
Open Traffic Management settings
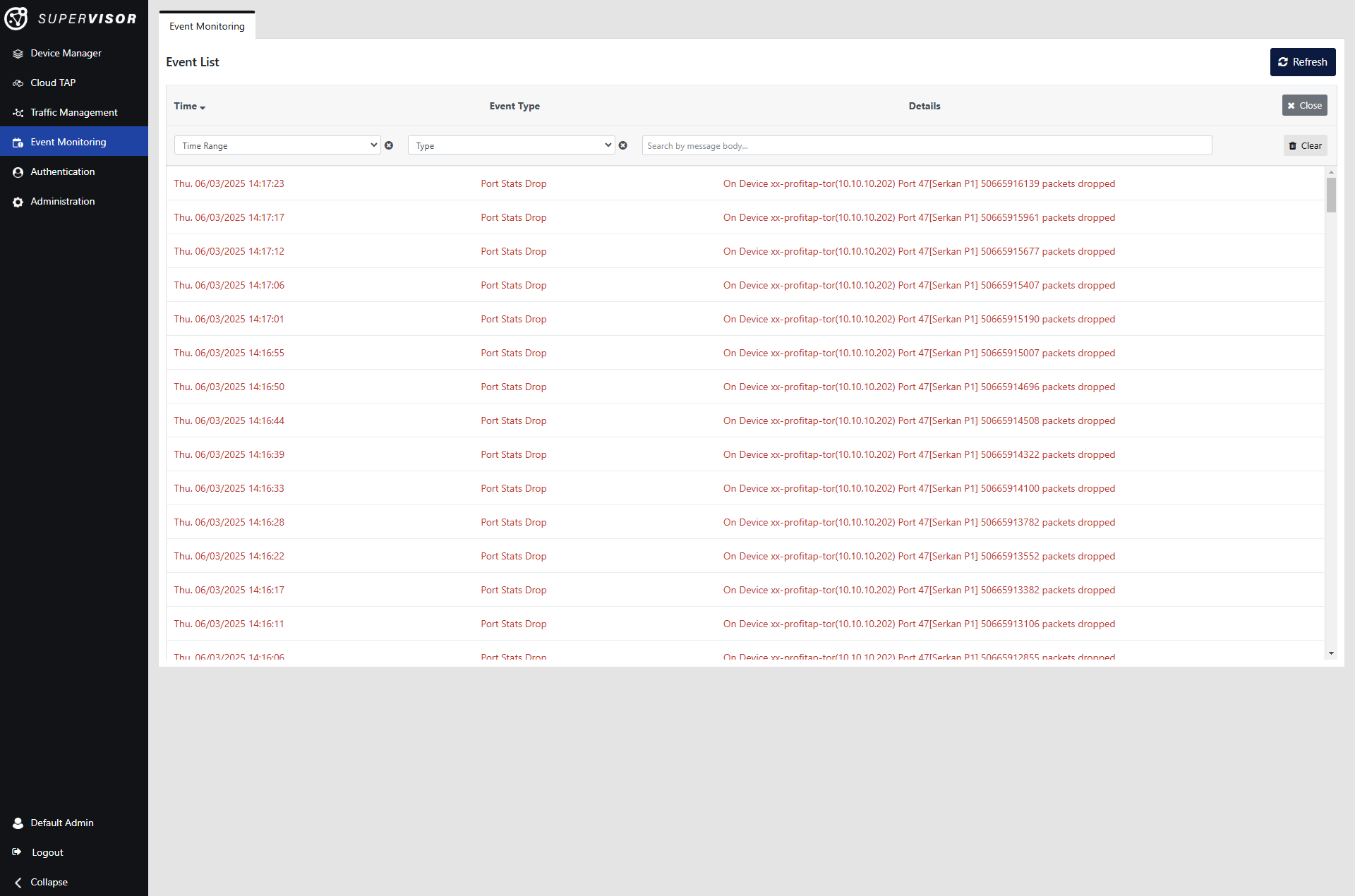pyautogui.click(x=73, y=112)
